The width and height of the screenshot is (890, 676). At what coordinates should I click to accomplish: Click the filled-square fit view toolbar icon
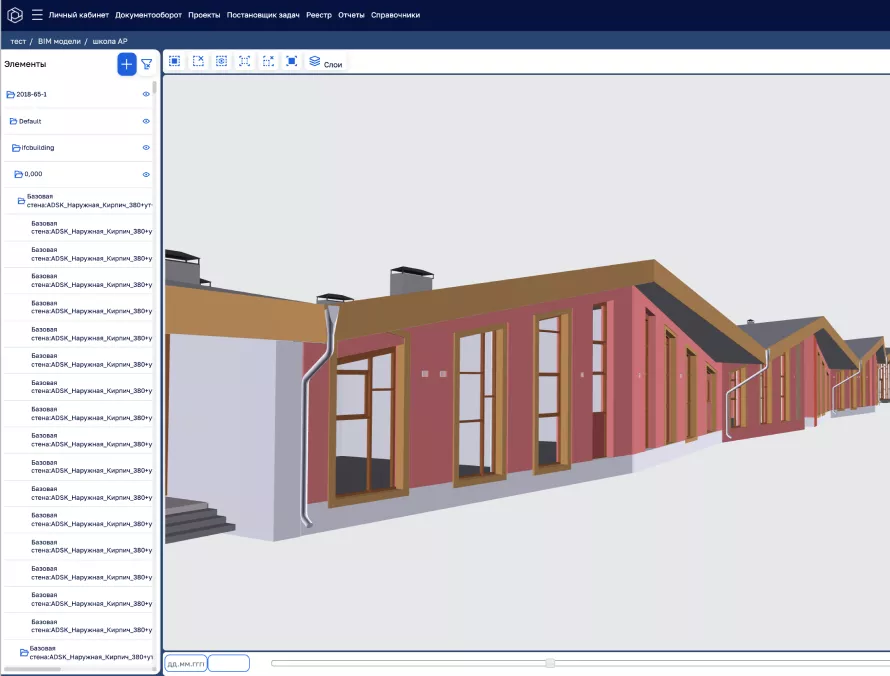(x=292, y=61)
